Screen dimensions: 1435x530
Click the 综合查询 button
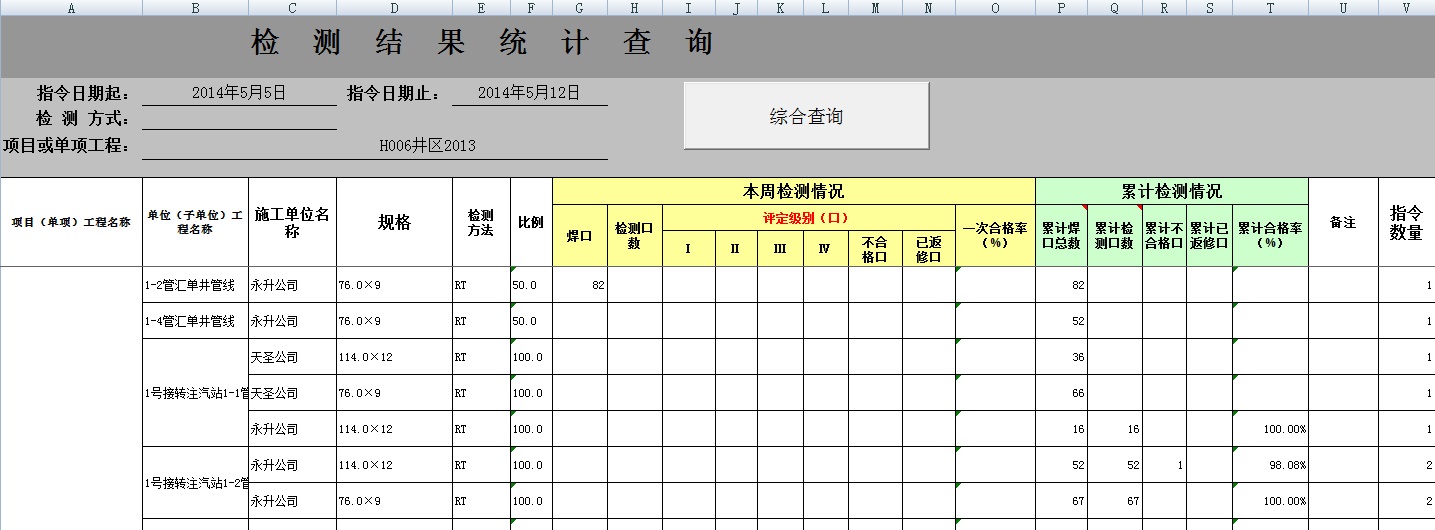click(x=806, y=116)
